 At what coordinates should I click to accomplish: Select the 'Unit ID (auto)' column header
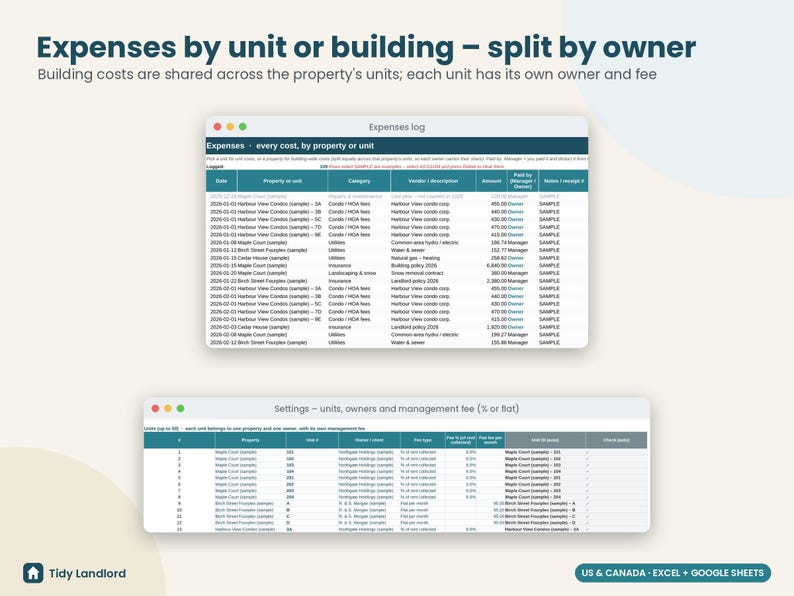[545, 440]
